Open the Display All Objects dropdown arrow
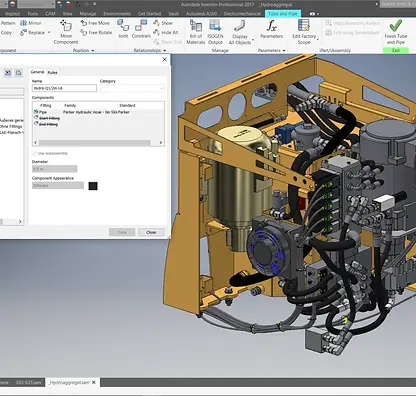 pyautogui.click(x=253, y=40)
